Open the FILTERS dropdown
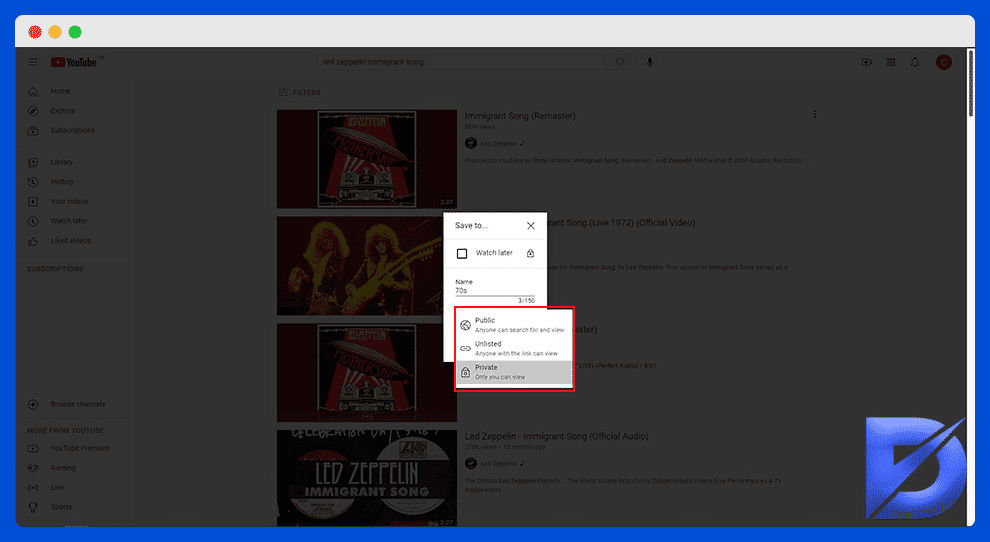Image resolution: width=990 pixels, height=542 pixels. pos(300,92)
